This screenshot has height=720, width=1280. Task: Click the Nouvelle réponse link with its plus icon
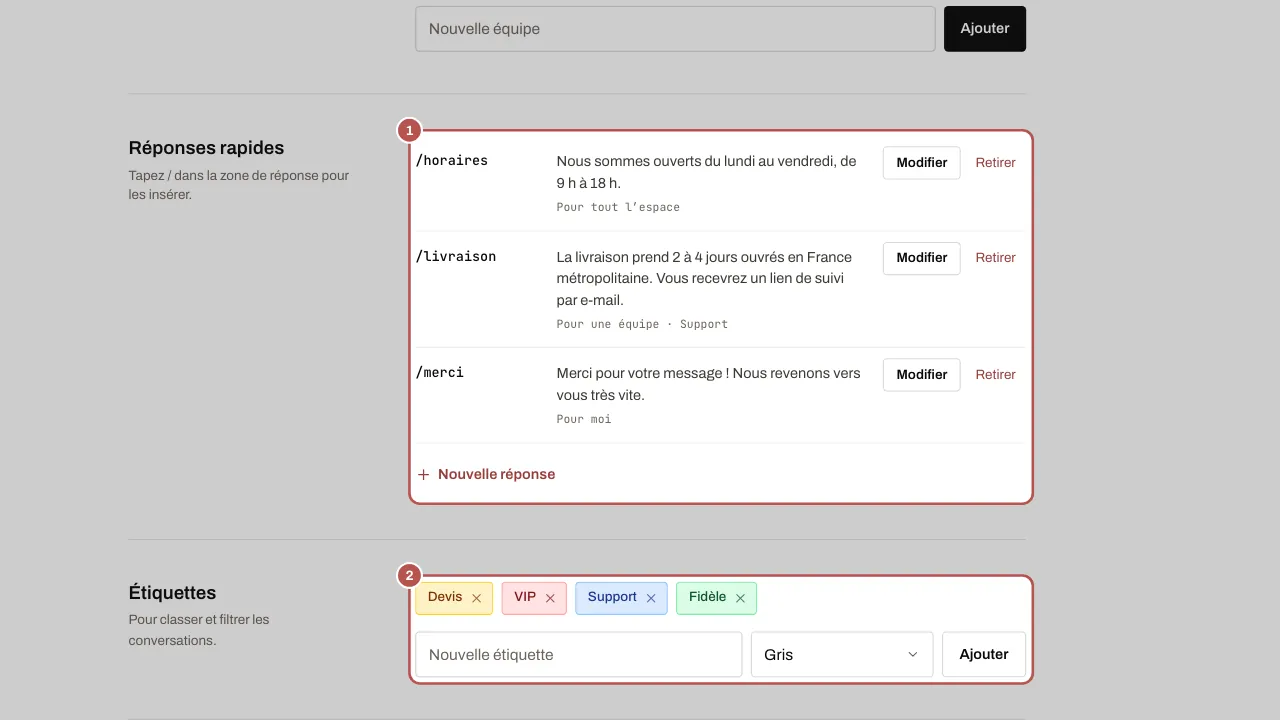point(486,474)
